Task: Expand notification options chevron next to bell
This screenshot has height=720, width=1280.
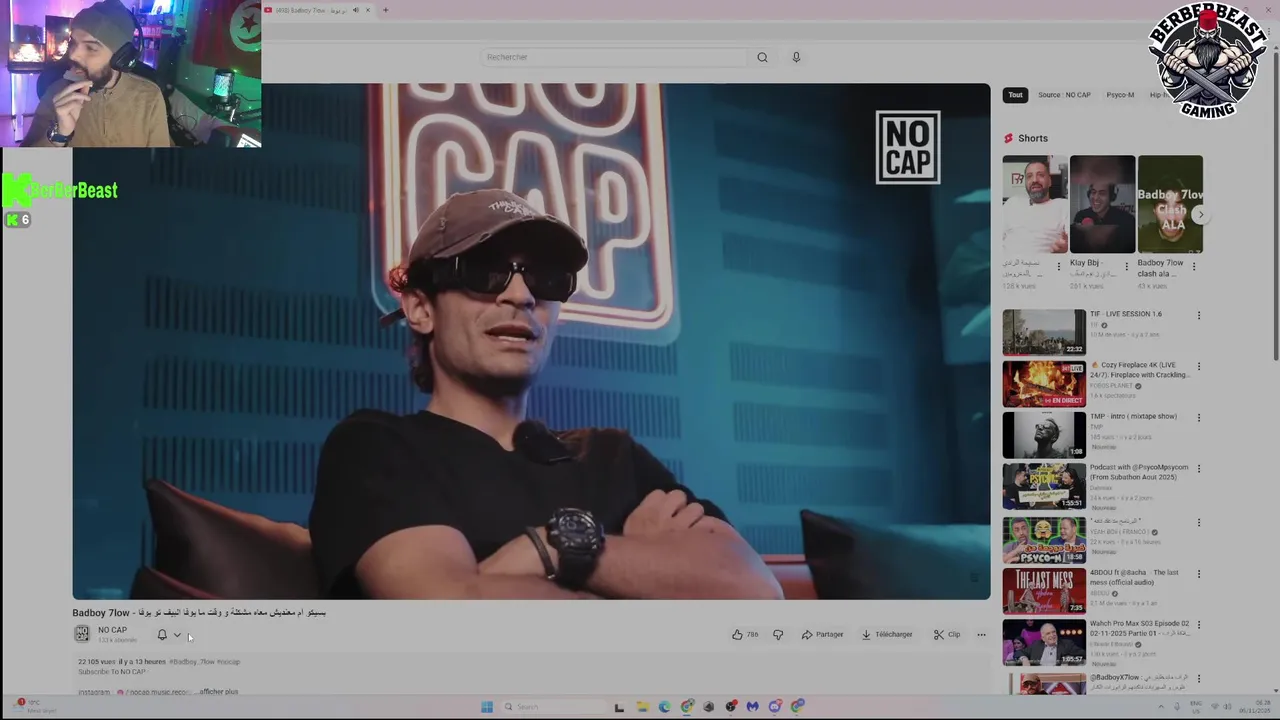Action: tap(177, 635)
